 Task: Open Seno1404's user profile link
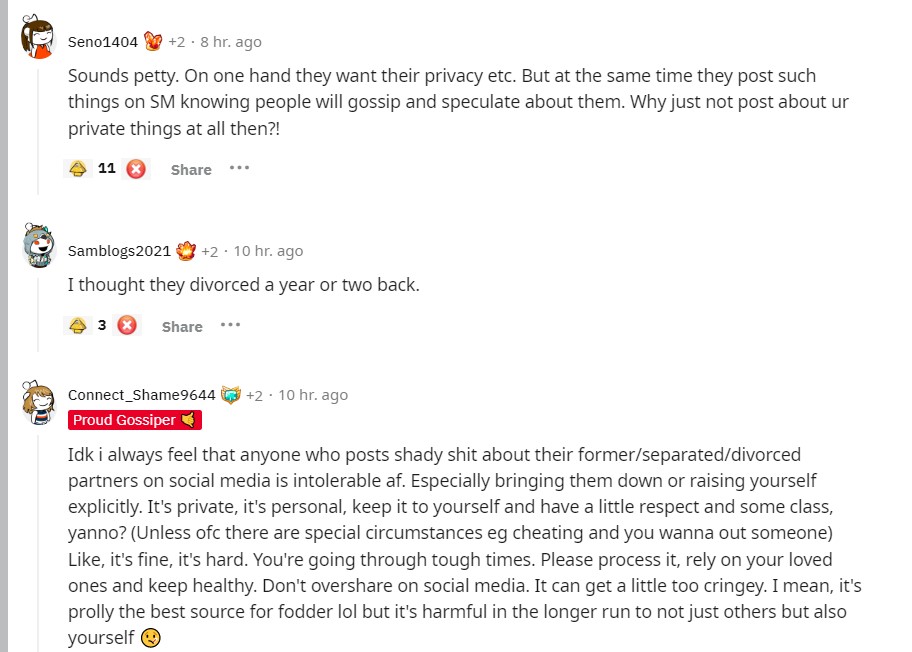pos(102,42)
